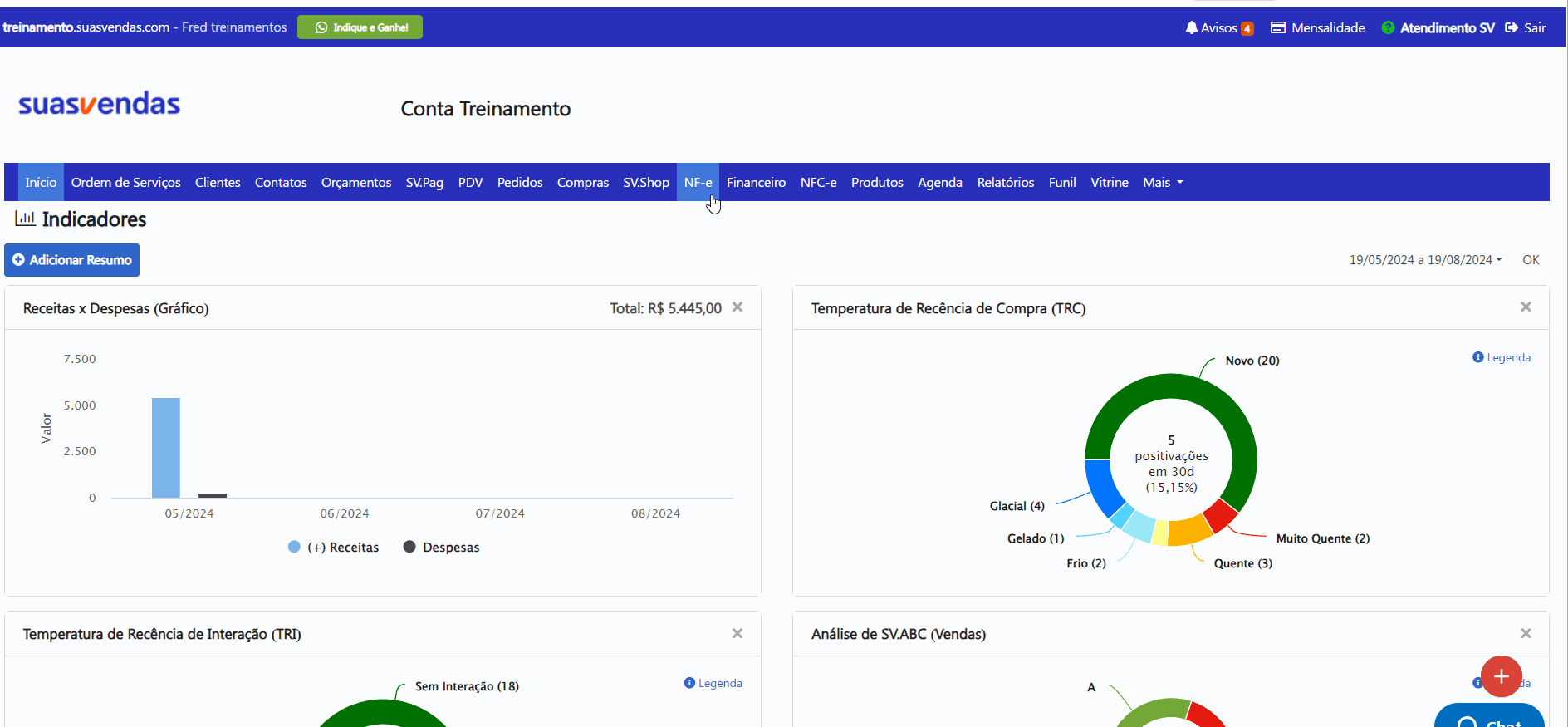This screenshot has width=1568, height=727.
Task: Click Adicionar Resumo button
Action: click(x=71, y=260)
